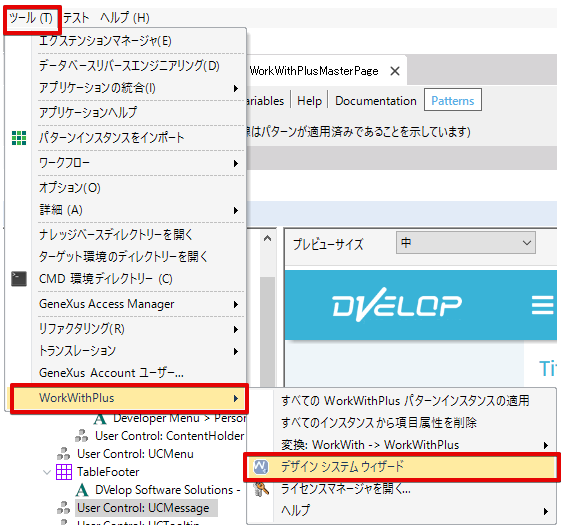Image resolution: width=566 pixels, height=525 pixels.
Task: Open the Documentation tab
Action: point(376,101)
